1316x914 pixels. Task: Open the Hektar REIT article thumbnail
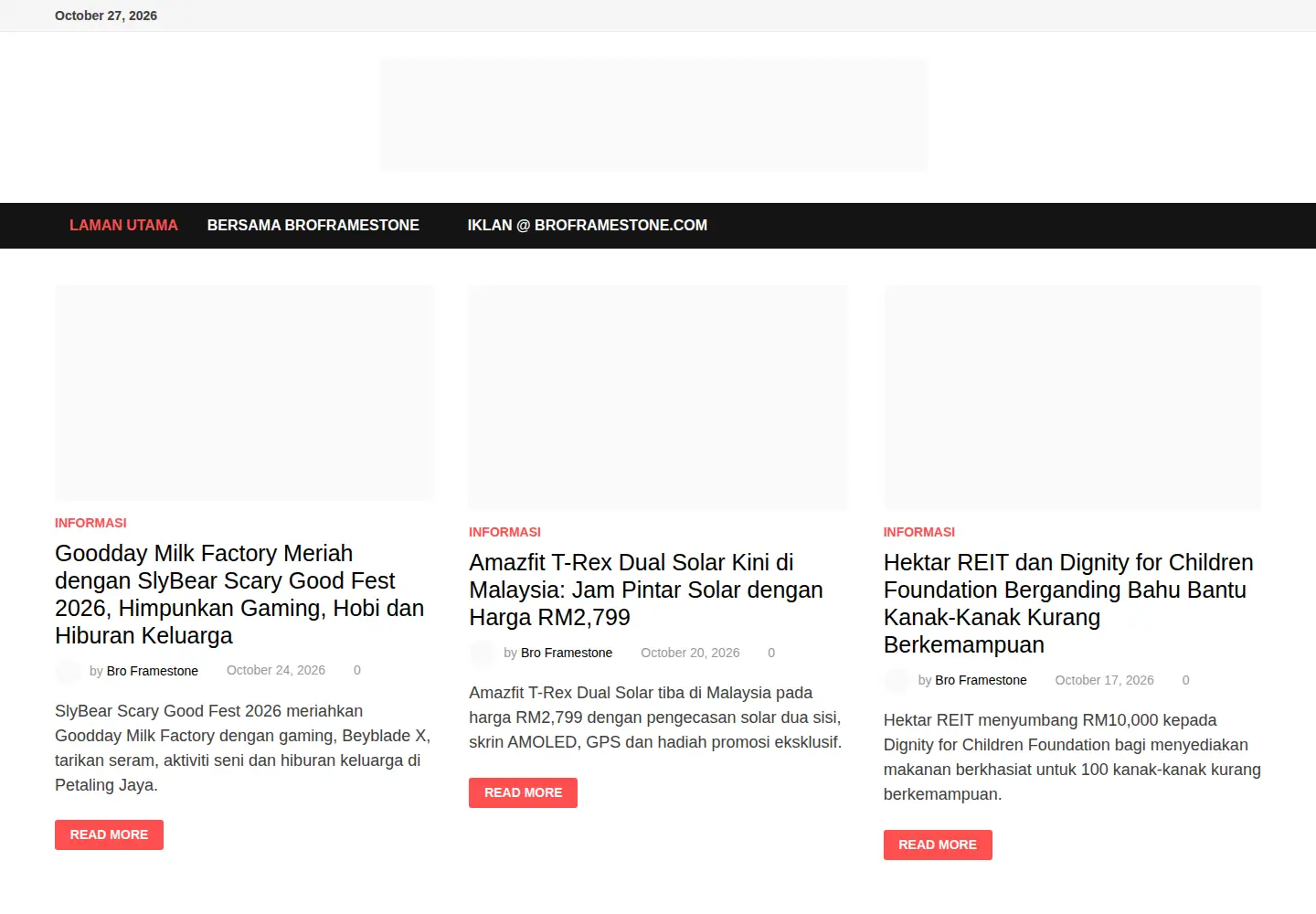pos(1072,398)
